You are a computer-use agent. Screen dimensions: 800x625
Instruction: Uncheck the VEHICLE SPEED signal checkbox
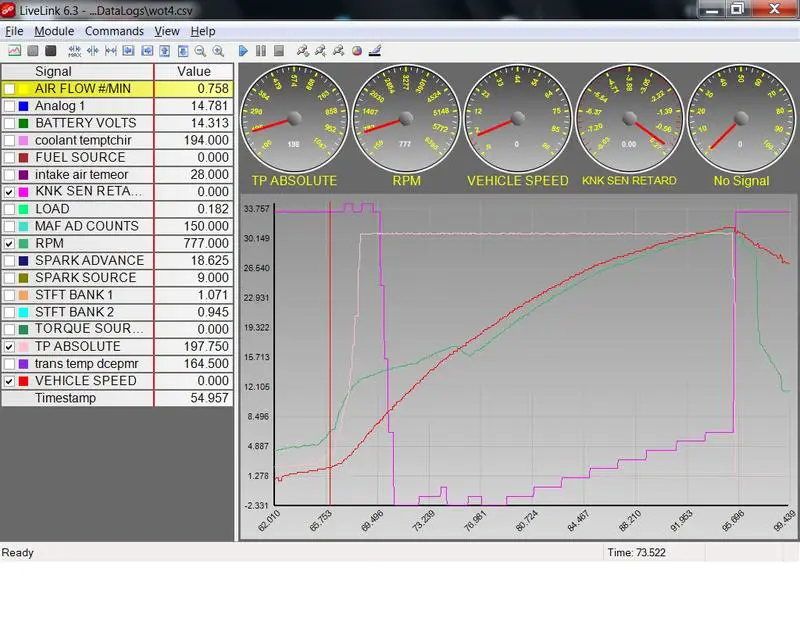pos(9,381)
